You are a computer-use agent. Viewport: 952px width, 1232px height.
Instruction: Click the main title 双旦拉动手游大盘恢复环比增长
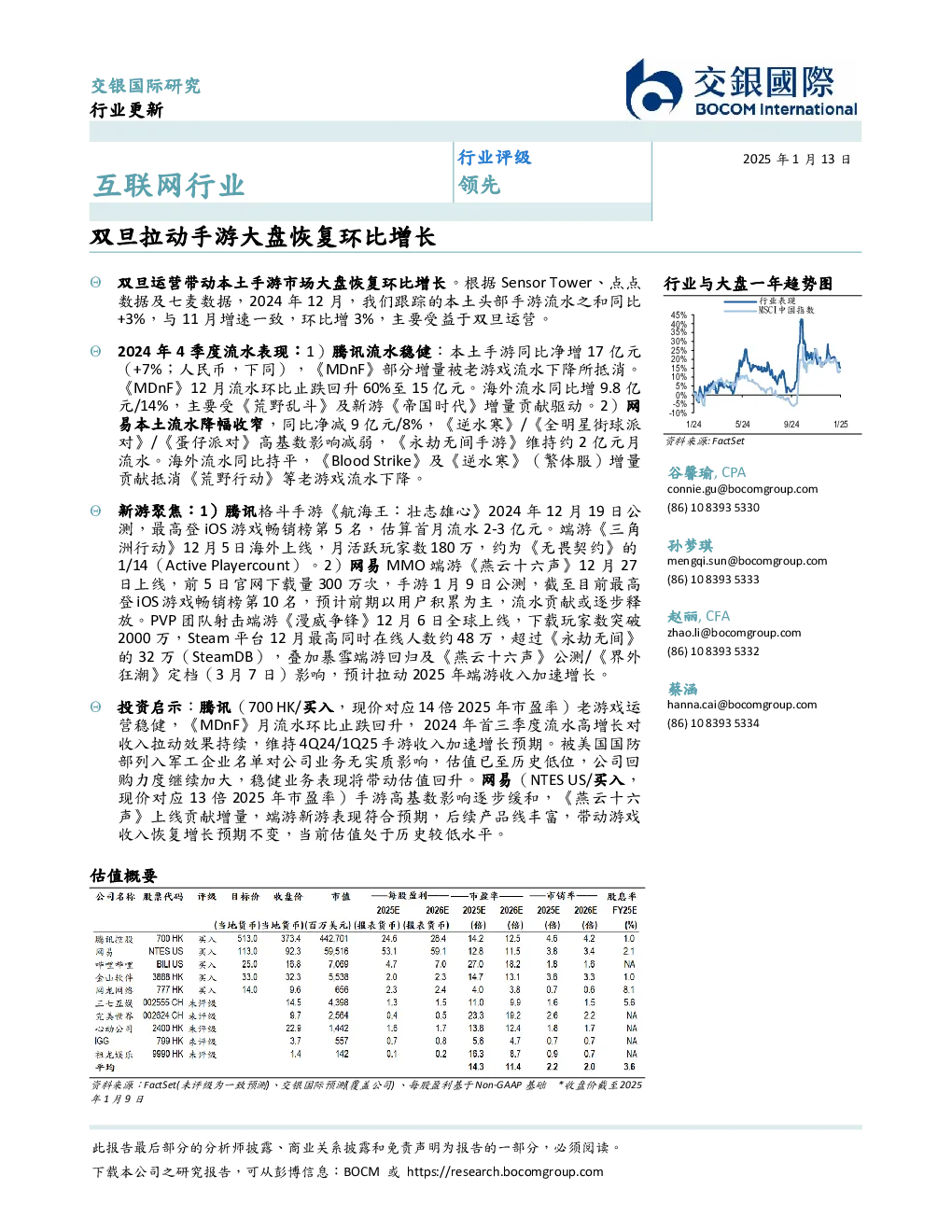262,237
